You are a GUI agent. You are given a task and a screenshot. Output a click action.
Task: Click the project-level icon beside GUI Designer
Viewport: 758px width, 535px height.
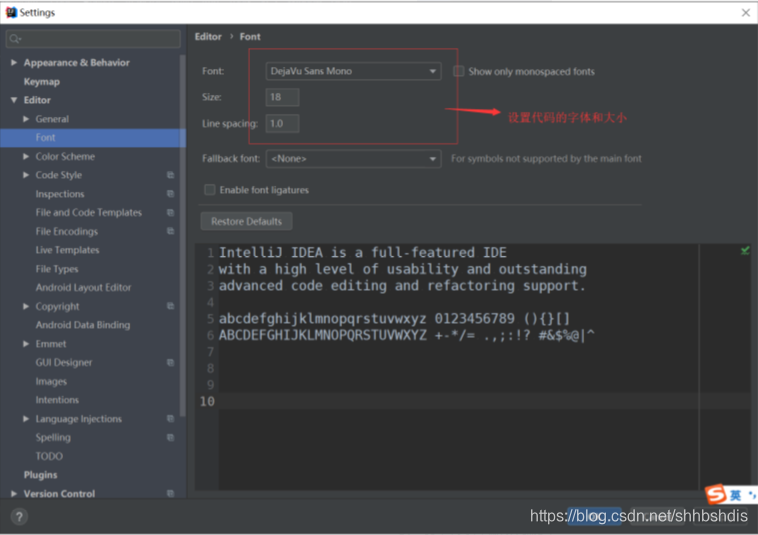pyautogui.click(x=170, y=362)
